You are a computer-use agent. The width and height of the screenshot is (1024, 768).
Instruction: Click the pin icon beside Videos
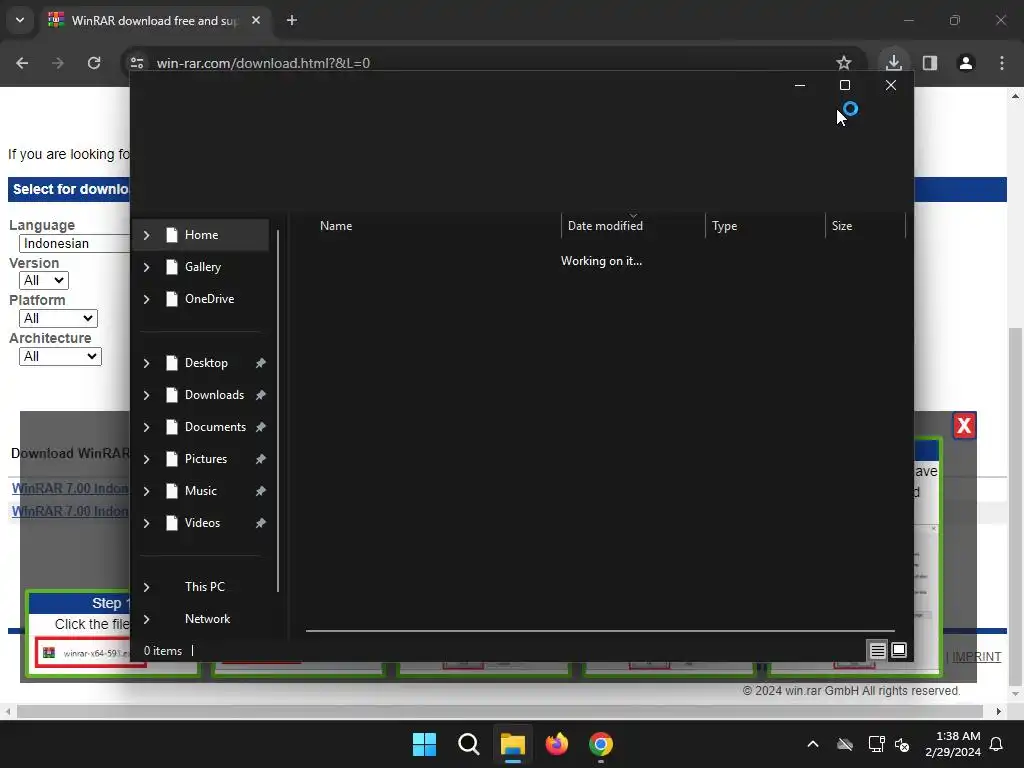[x=261, y=523]
